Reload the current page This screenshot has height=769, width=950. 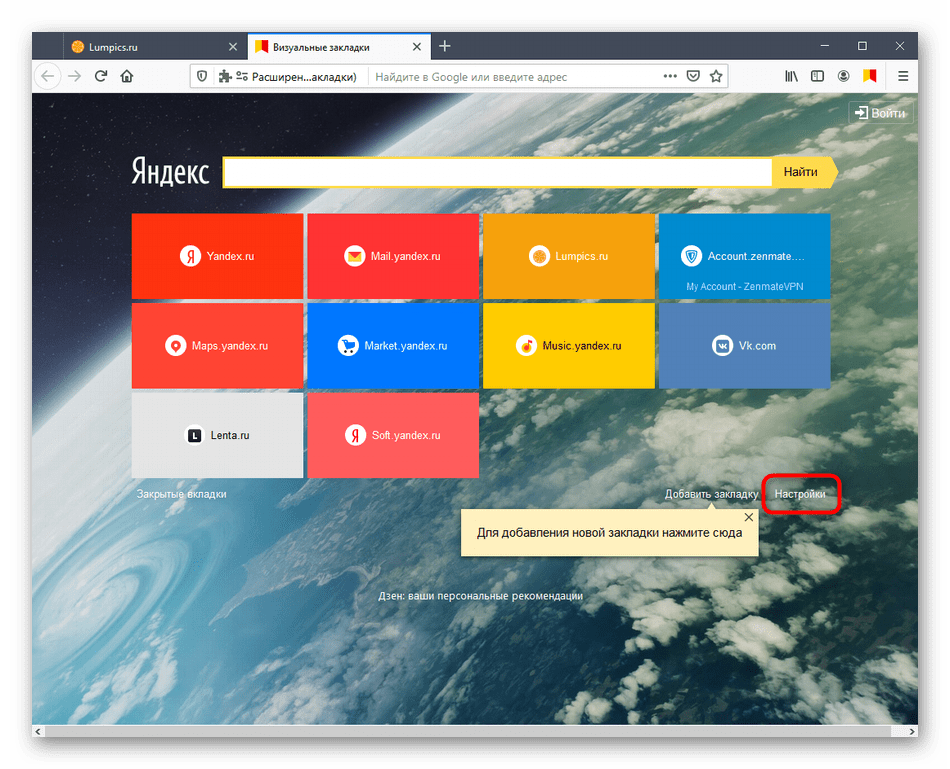coord(101,76)
